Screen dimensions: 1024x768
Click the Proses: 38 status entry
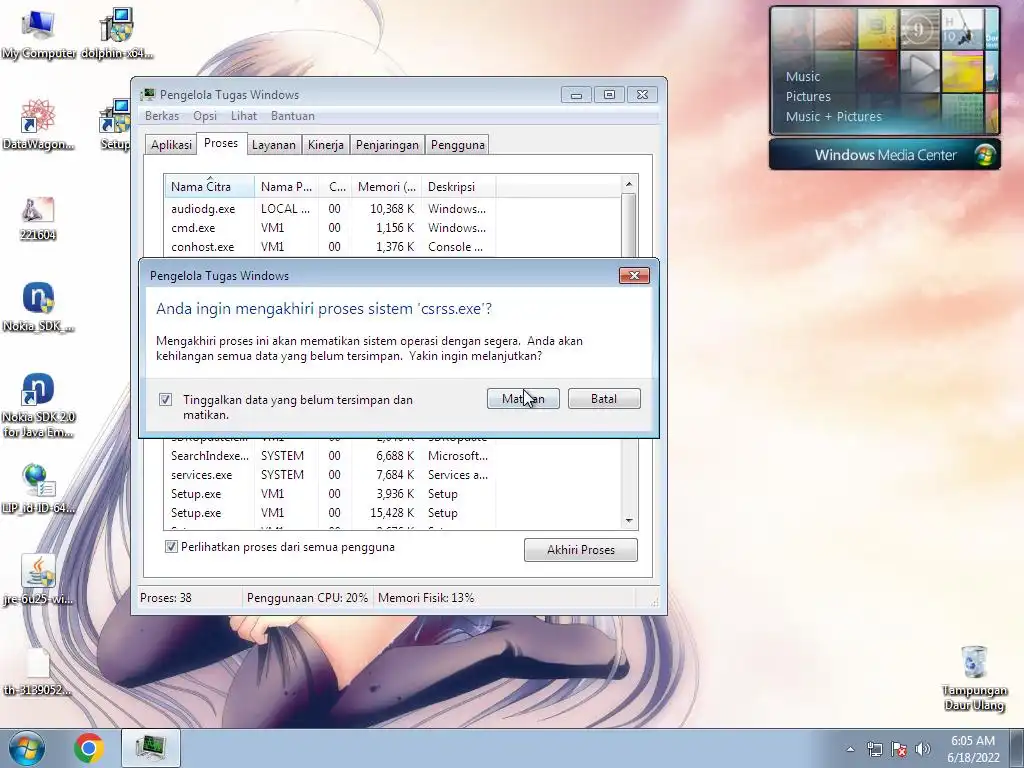(166, 598)
